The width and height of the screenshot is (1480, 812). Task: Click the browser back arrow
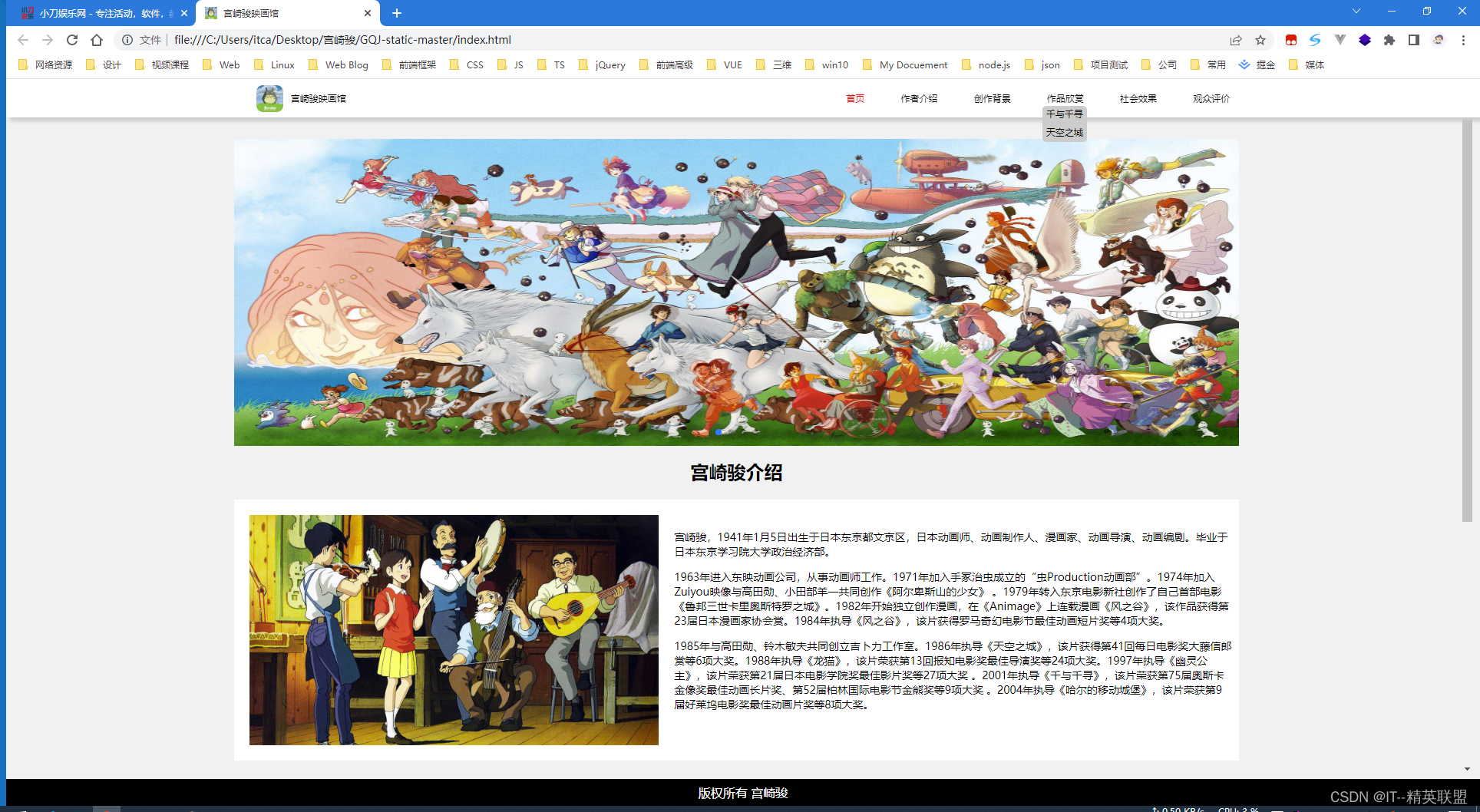[x=23, y=40]
